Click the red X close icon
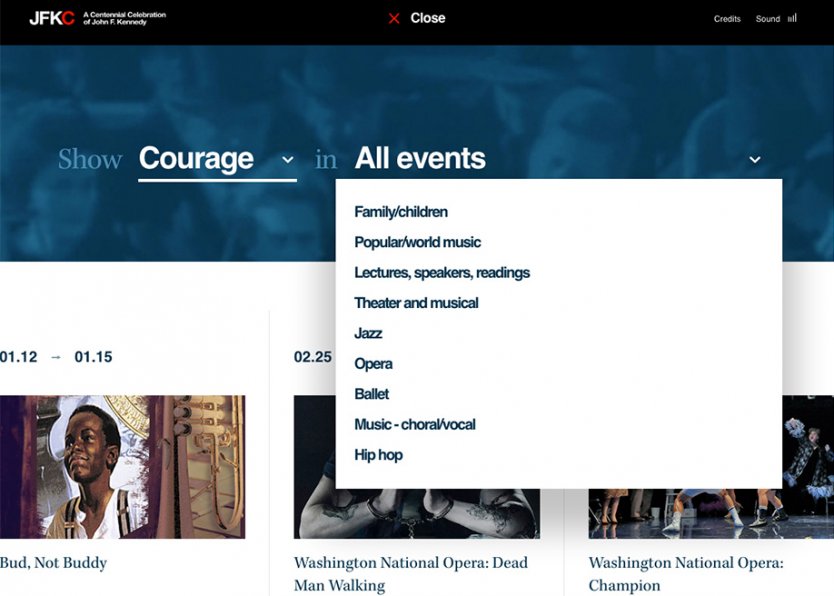Viewport: 834px width, 596px height. pyautogui.click(x=394, y=18)
